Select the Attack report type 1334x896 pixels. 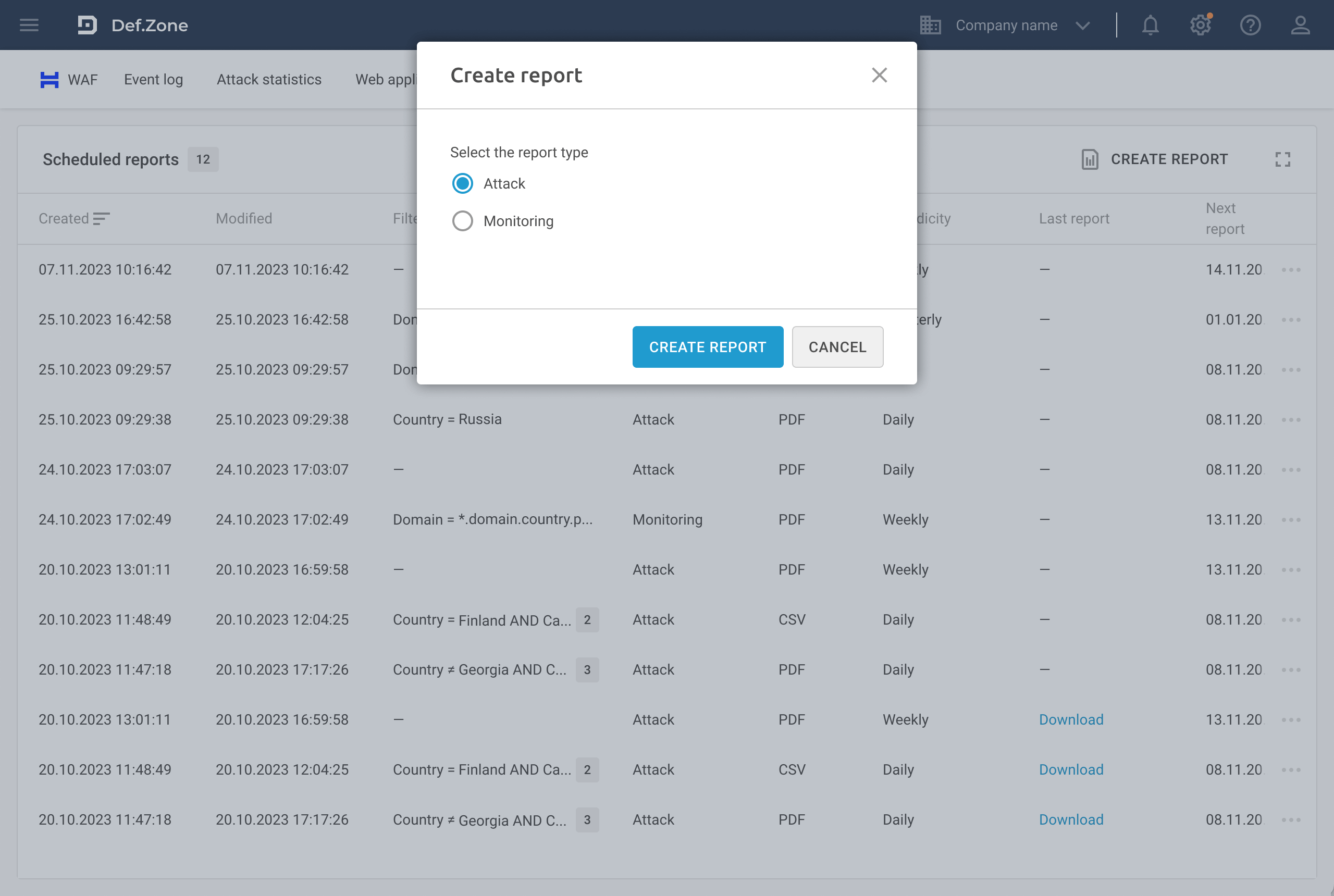(462, 183)
